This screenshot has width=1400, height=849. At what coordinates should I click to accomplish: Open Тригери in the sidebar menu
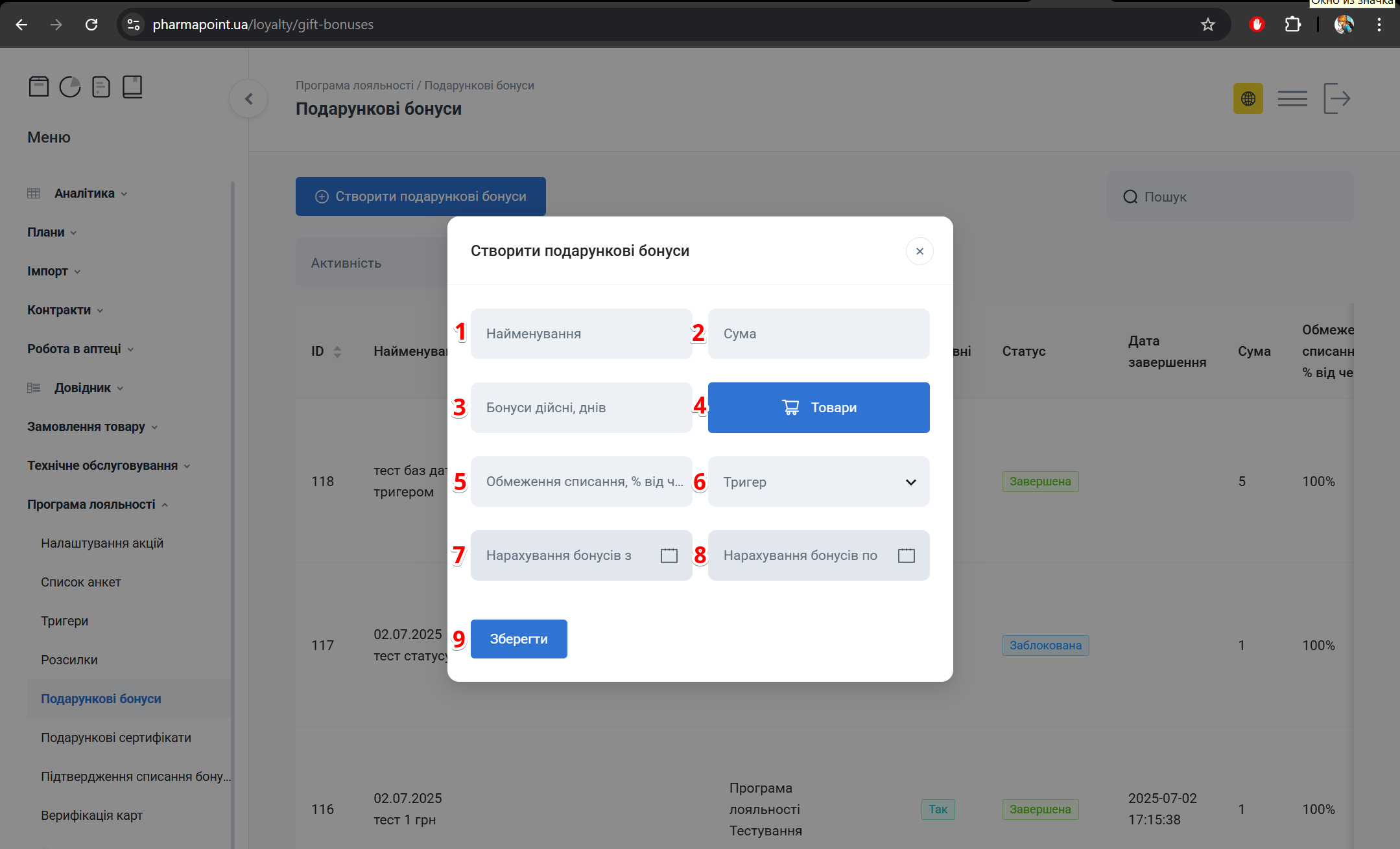pos(64,621)
